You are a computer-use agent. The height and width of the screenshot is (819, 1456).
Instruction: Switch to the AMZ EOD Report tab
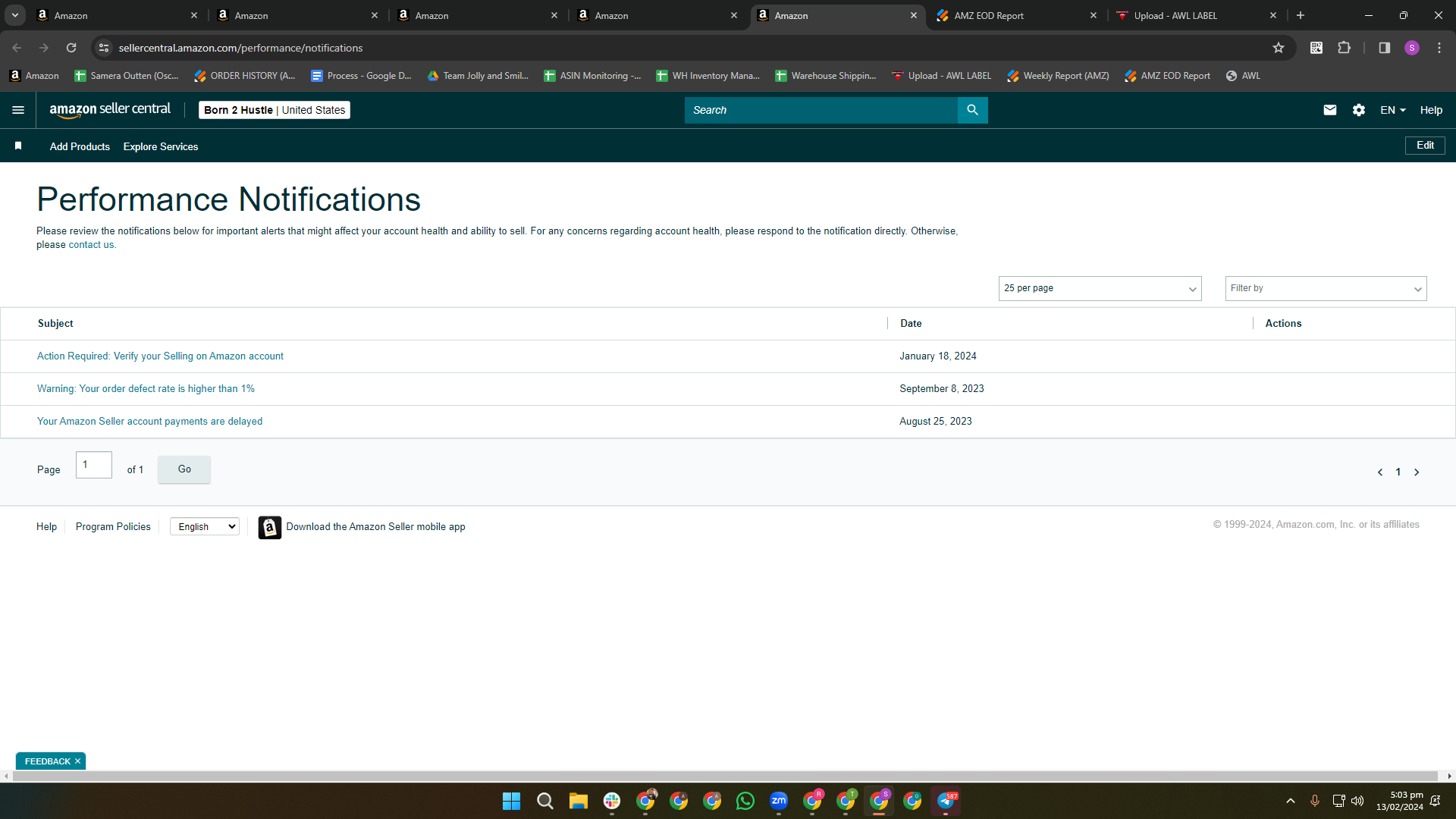(x=1016, y=15)
